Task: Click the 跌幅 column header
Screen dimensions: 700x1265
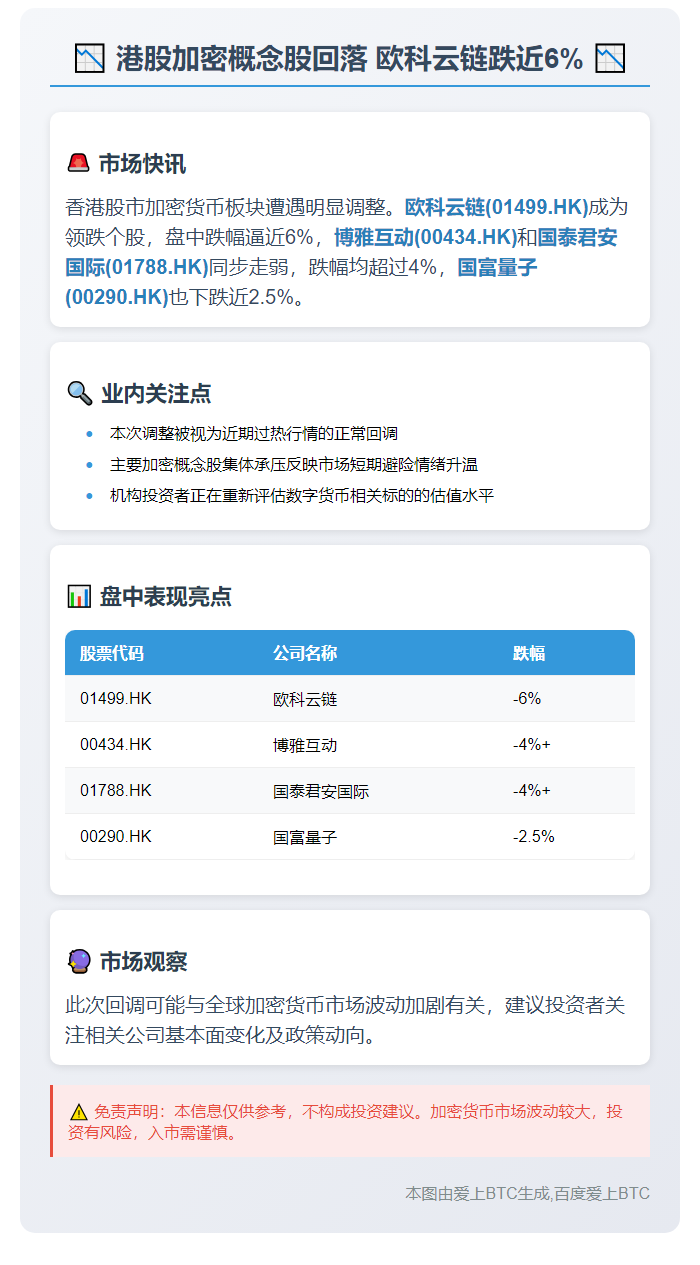Action: pos(529,653)
